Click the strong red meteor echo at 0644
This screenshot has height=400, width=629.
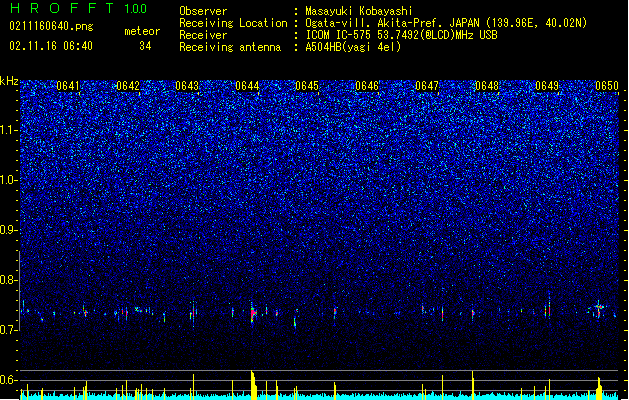tap(253, 313)
